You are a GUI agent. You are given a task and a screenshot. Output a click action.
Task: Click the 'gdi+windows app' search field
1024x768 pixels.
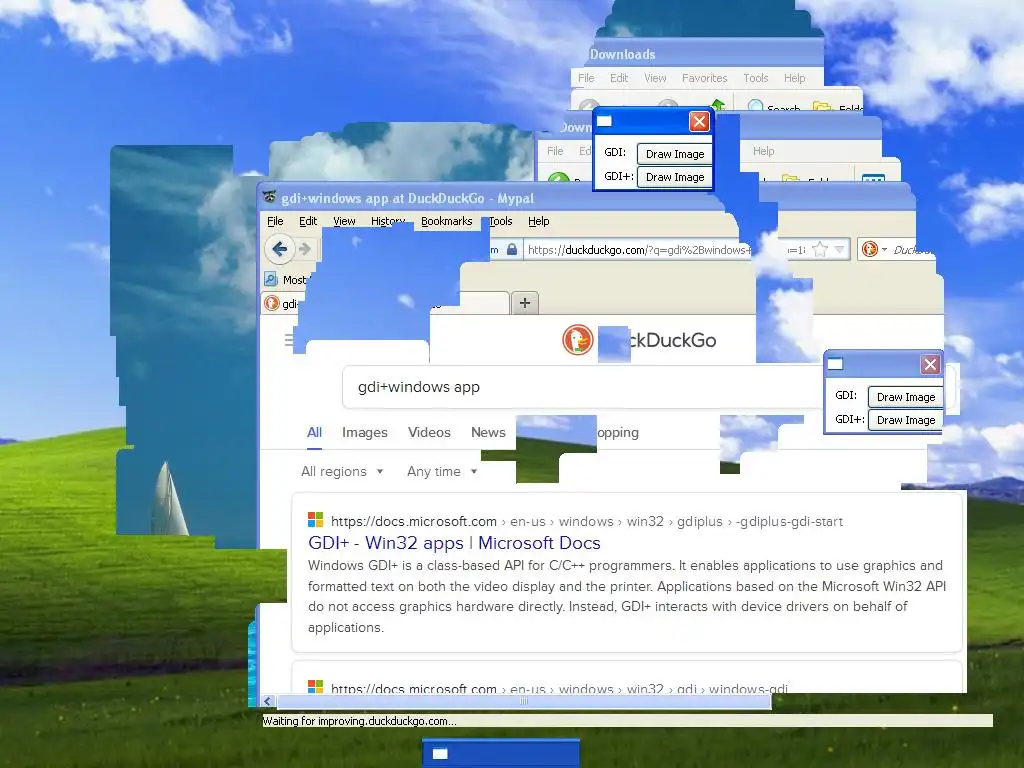581,387
